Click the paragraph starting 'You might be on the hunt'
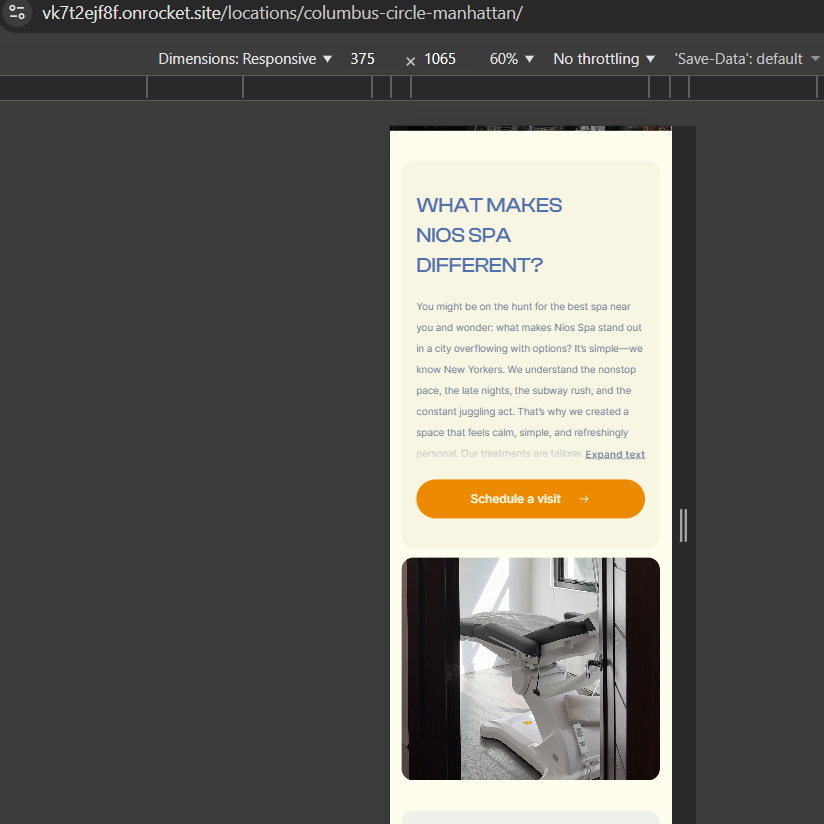Viewport: 824px width, 824px height. [530, 380]
